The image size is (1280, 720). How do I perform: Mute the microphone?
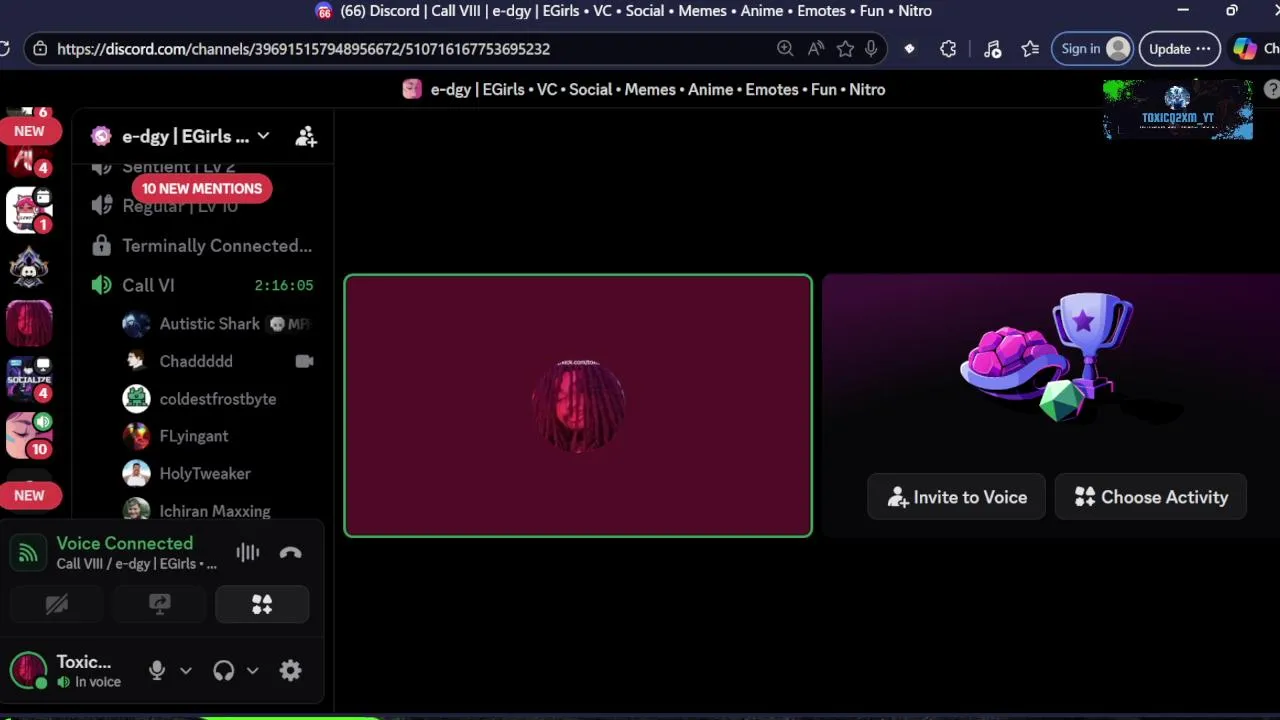[x=157, y=671]
